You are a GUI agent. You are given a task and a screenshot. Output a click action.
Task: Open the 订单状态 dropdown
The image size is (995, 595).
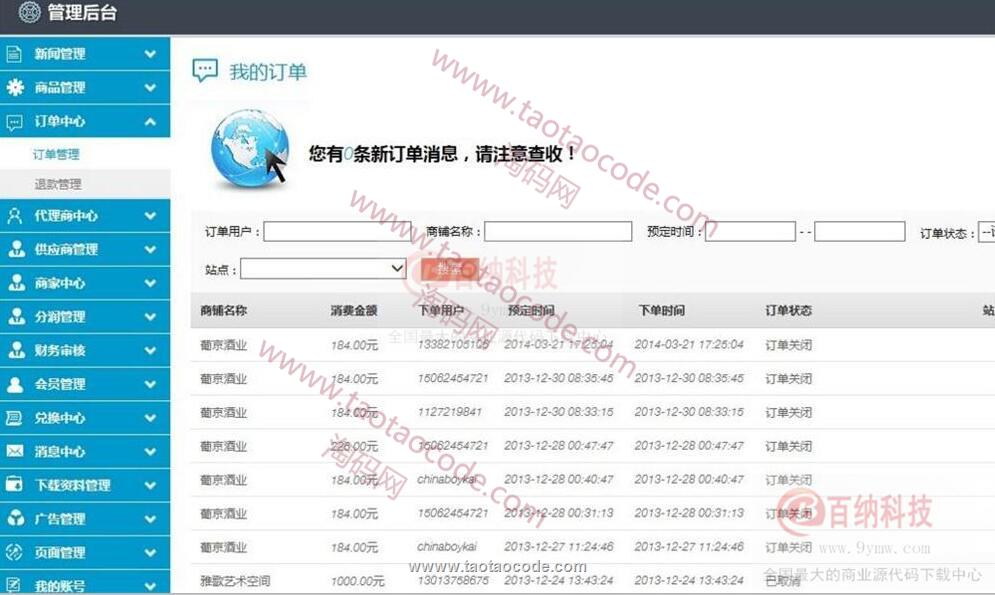click(x=986, y=232)
